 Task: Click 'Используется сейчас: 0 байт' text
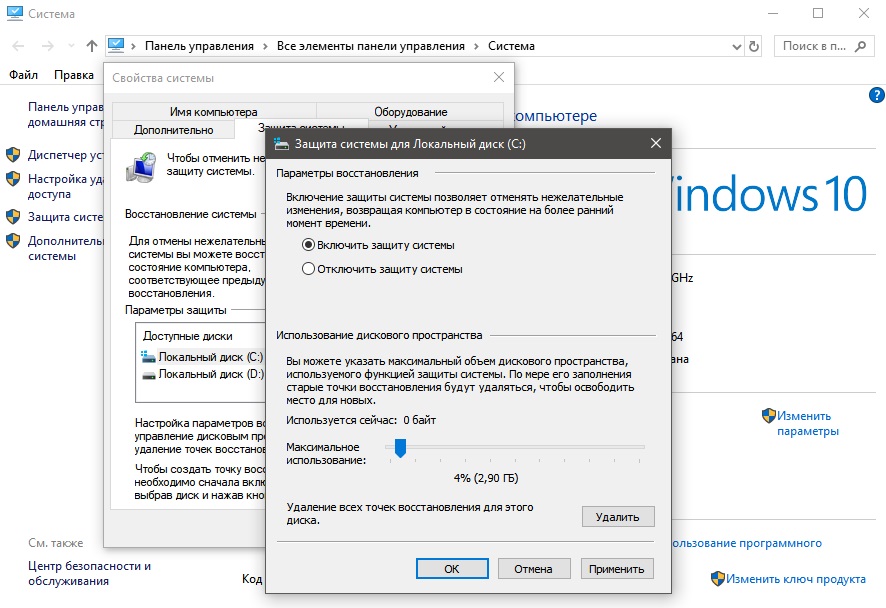click(x=361, y=420)
